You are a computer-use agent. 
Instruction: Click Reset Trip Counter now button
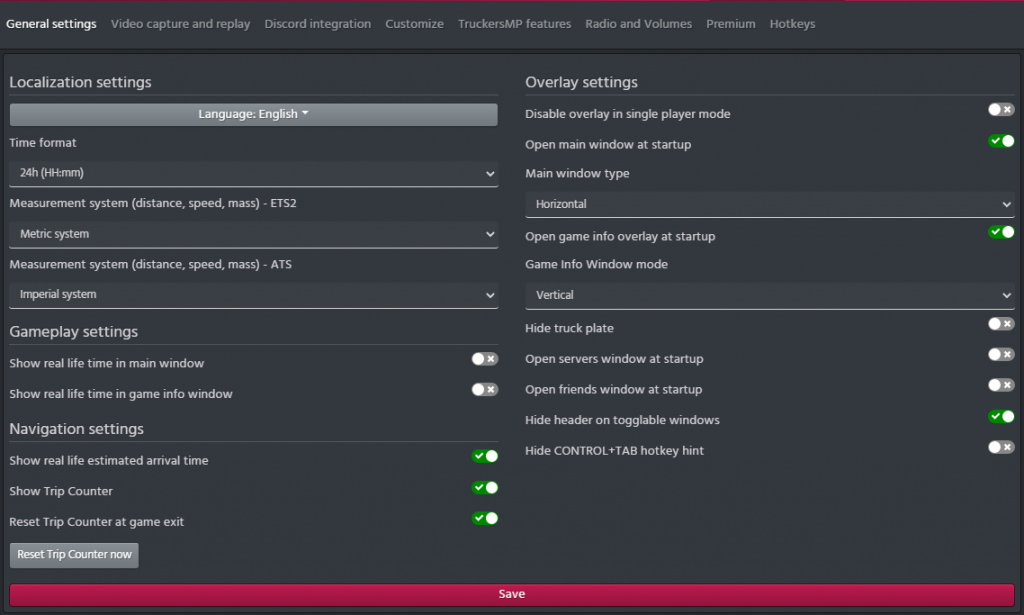click(x=74, y=555)
